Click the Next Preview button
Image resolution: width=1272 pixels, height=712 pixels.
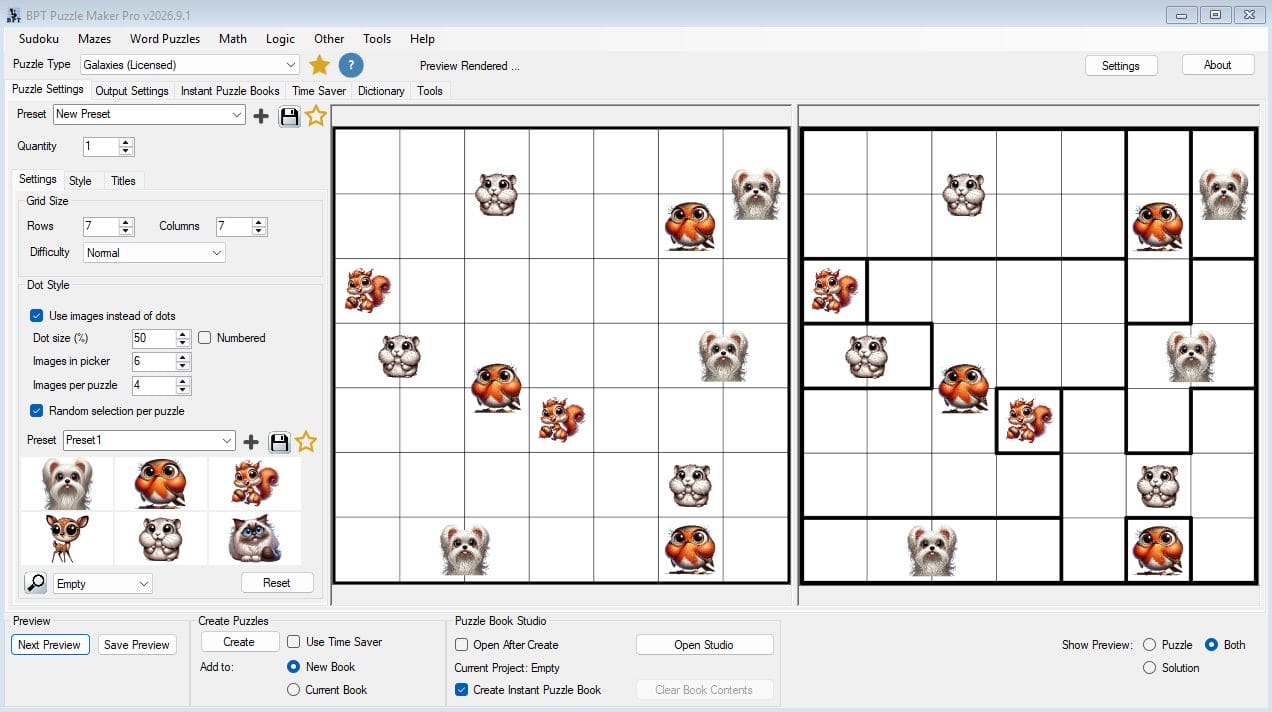pos(50,645)
